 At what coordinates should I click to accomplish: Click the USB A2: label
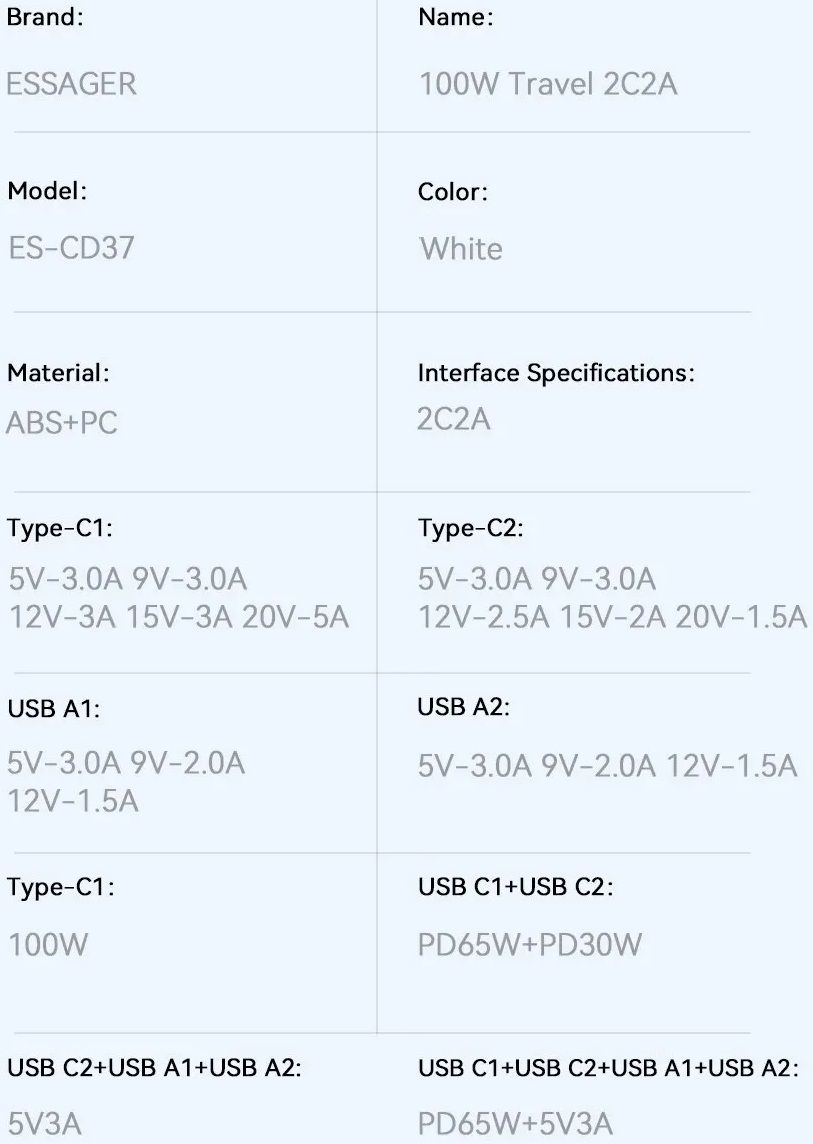[x=464, y=707]
